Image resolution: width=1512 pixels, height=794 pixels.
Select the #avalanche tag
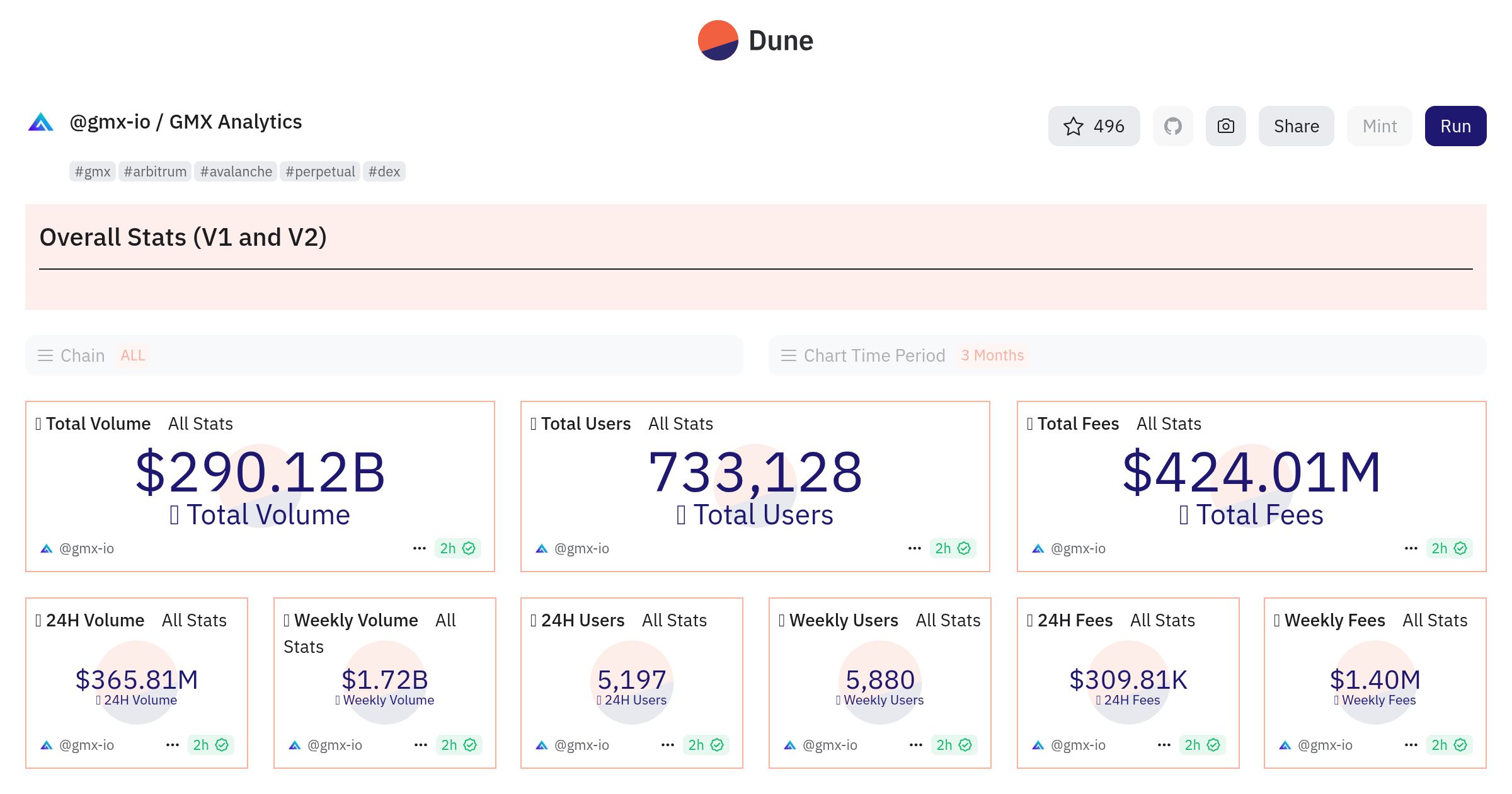point(236,171)
